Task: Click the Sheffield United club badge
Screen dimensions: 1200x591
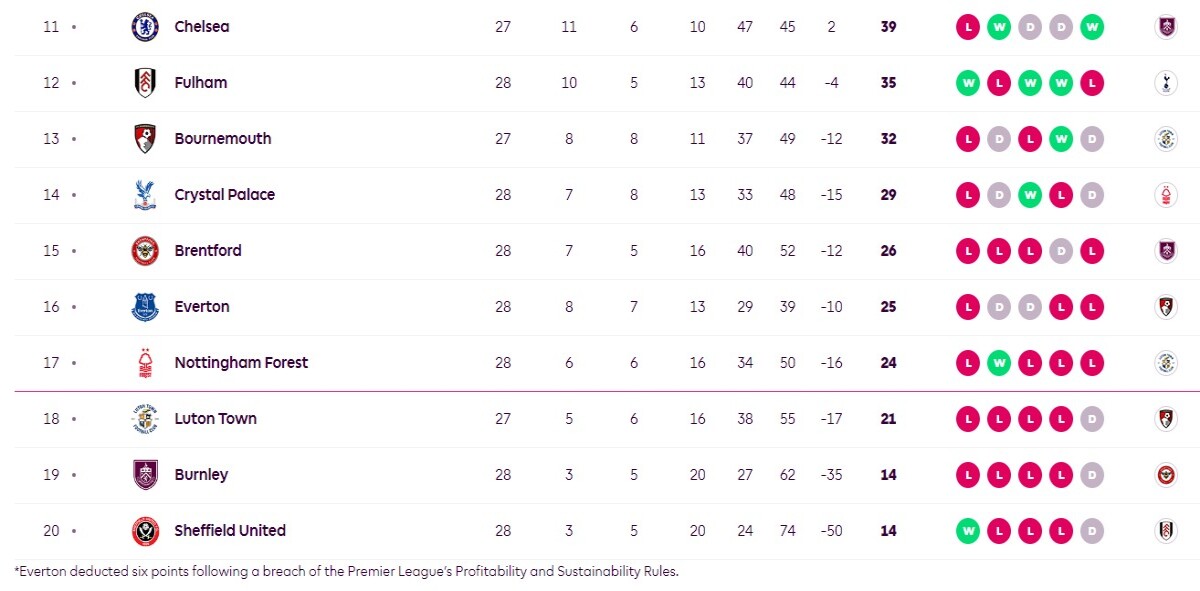Action: [x=145, y=531]
